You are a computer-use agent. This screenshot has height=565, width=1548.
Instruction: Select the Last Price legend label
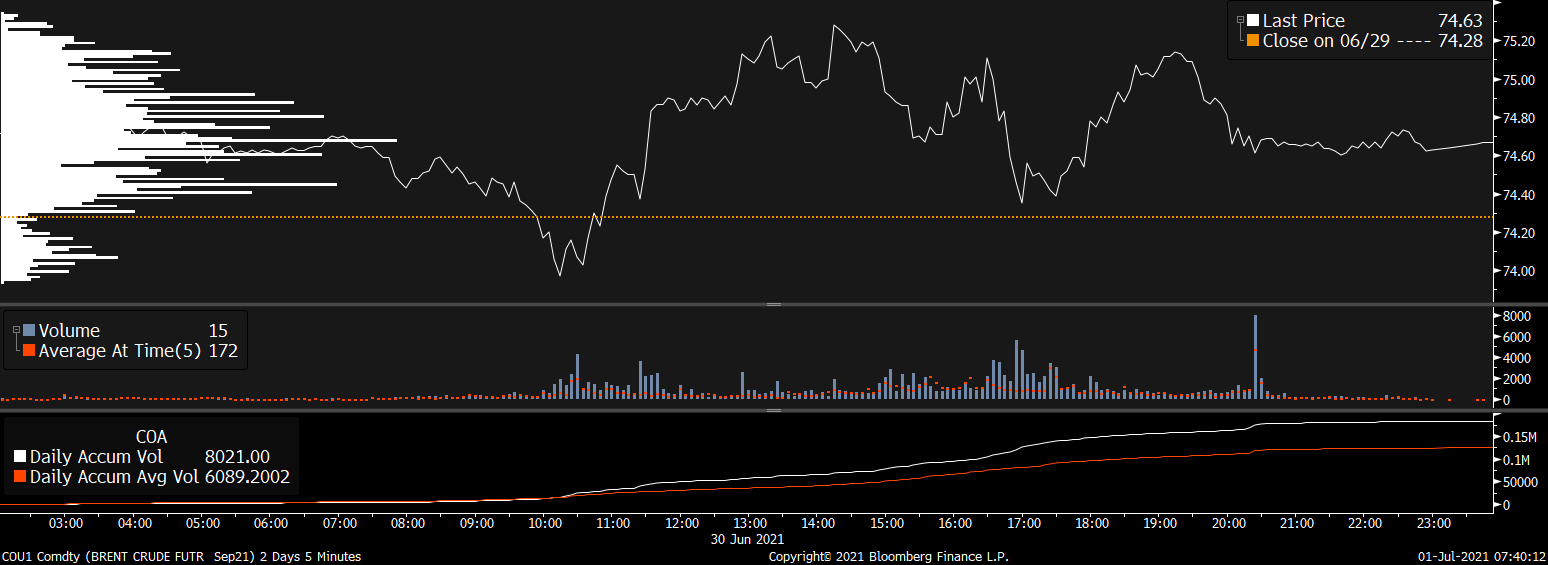coord(1303,21)
